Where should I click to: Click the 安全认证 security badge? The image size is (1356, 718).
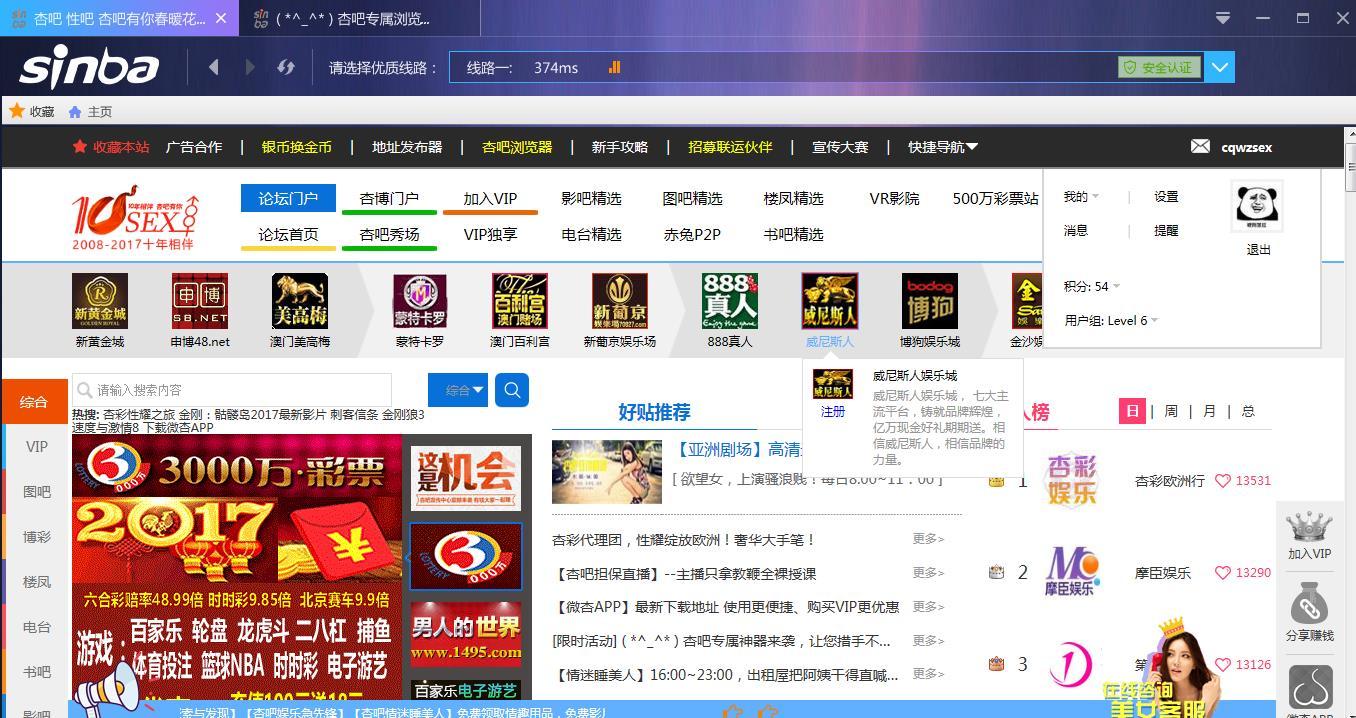tap(1160, 67)
